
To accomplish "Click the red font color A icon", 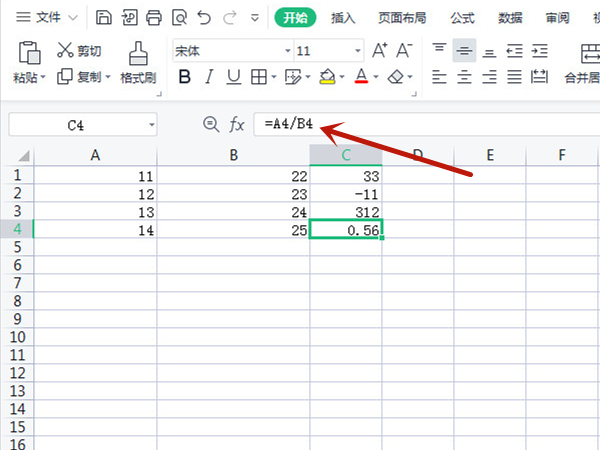I will pyautogui.click(x=361, y=76).
